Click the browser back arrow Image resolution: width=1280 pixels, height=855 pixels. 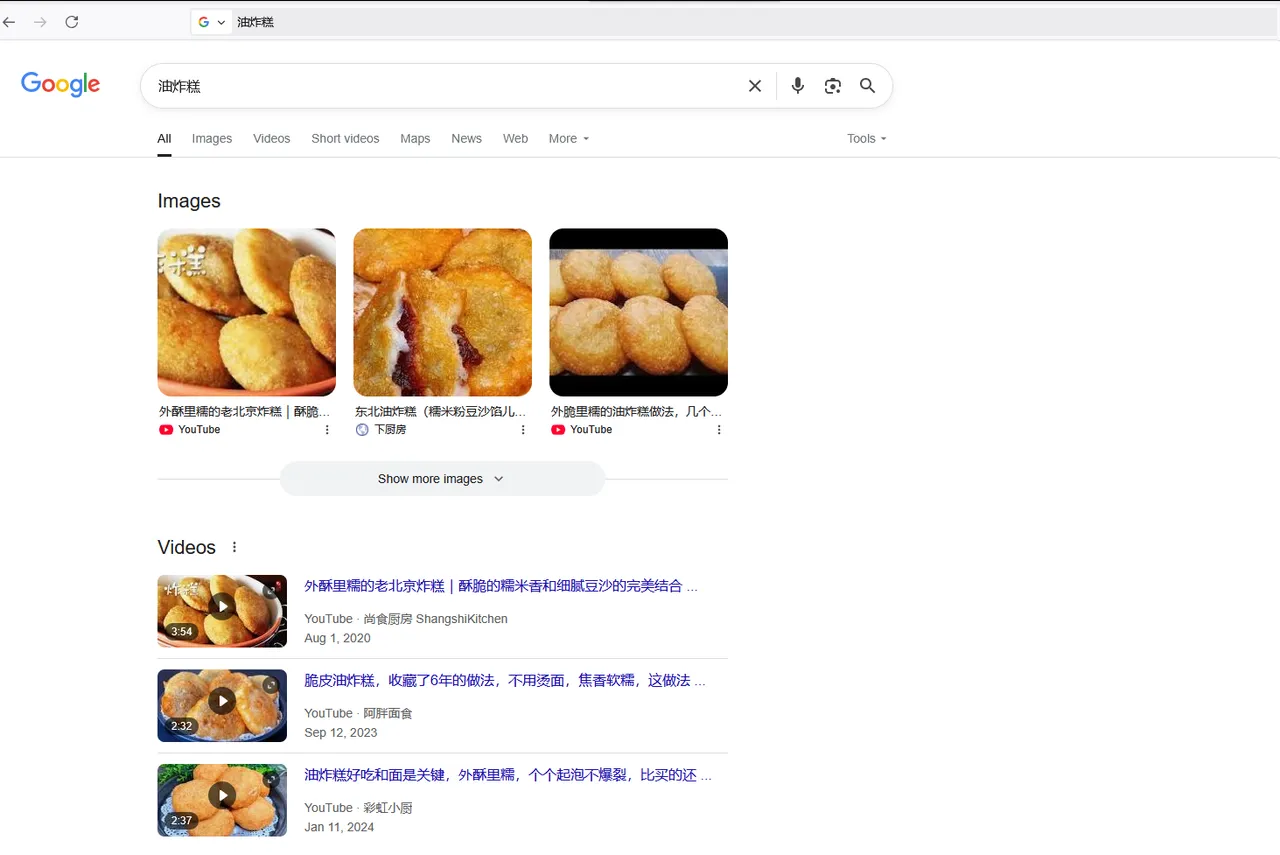pos(10,22)
